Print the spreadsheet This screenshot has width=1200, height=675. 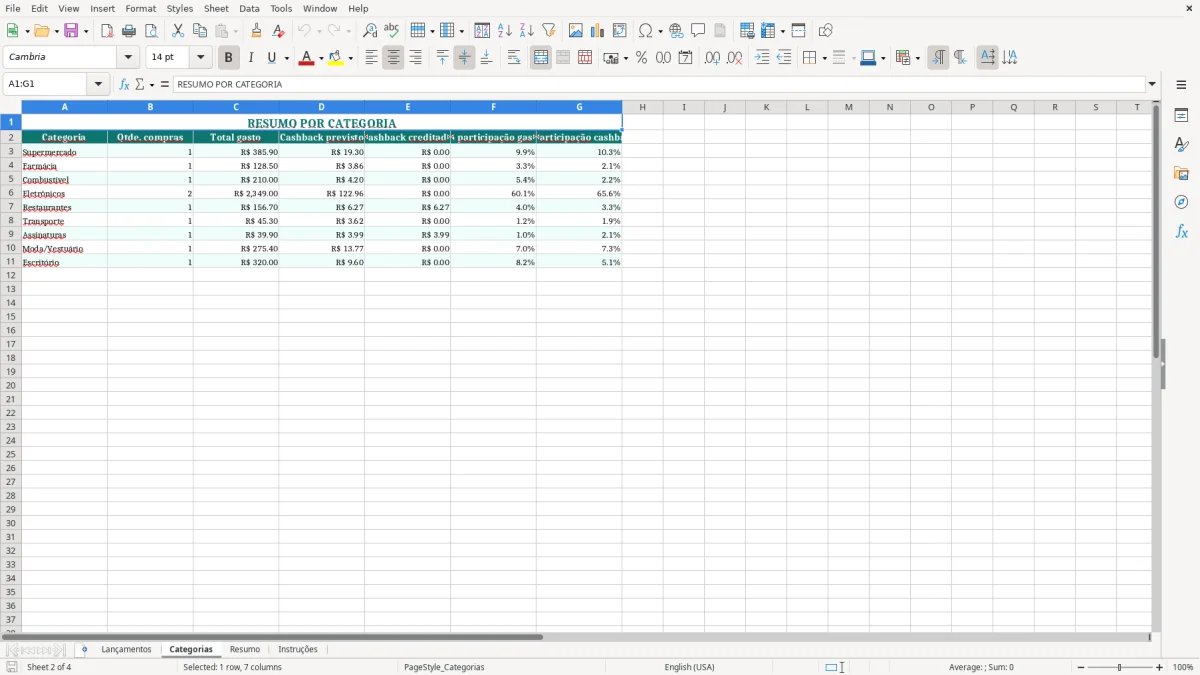coord(129,31)
